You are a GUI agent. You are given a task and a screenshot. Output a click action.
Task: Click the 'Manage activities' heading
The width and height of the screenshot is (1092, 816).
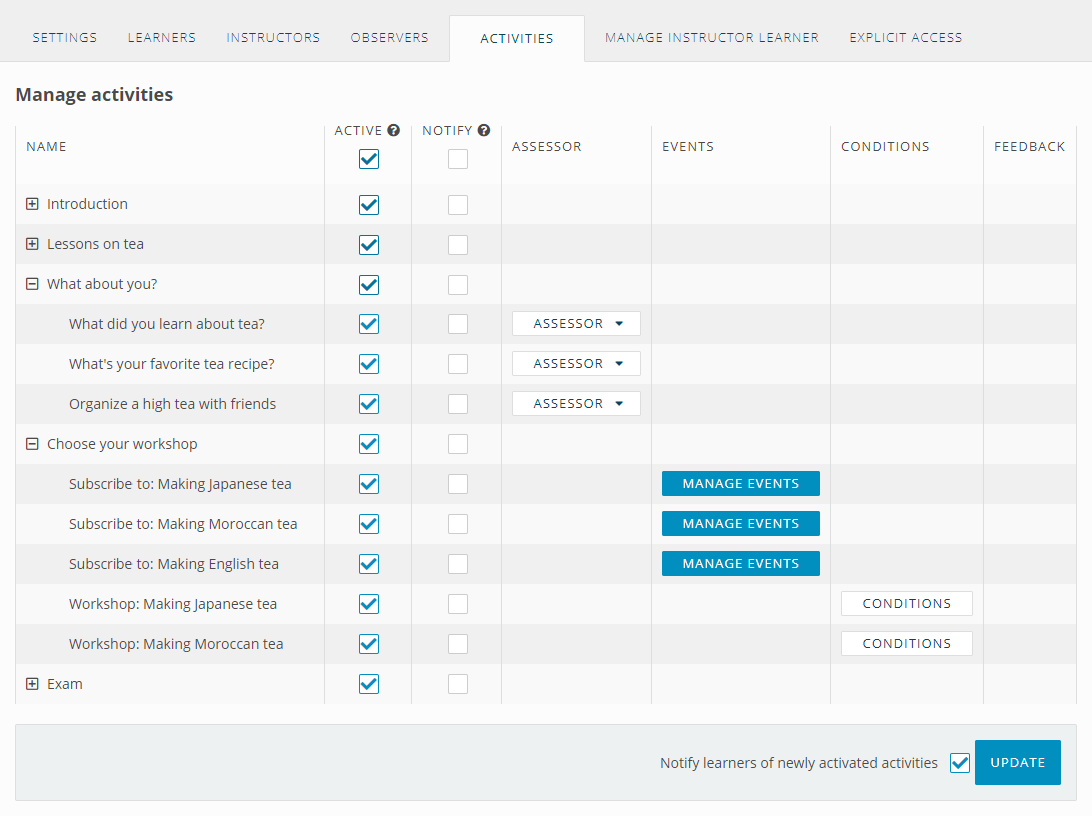94,95
